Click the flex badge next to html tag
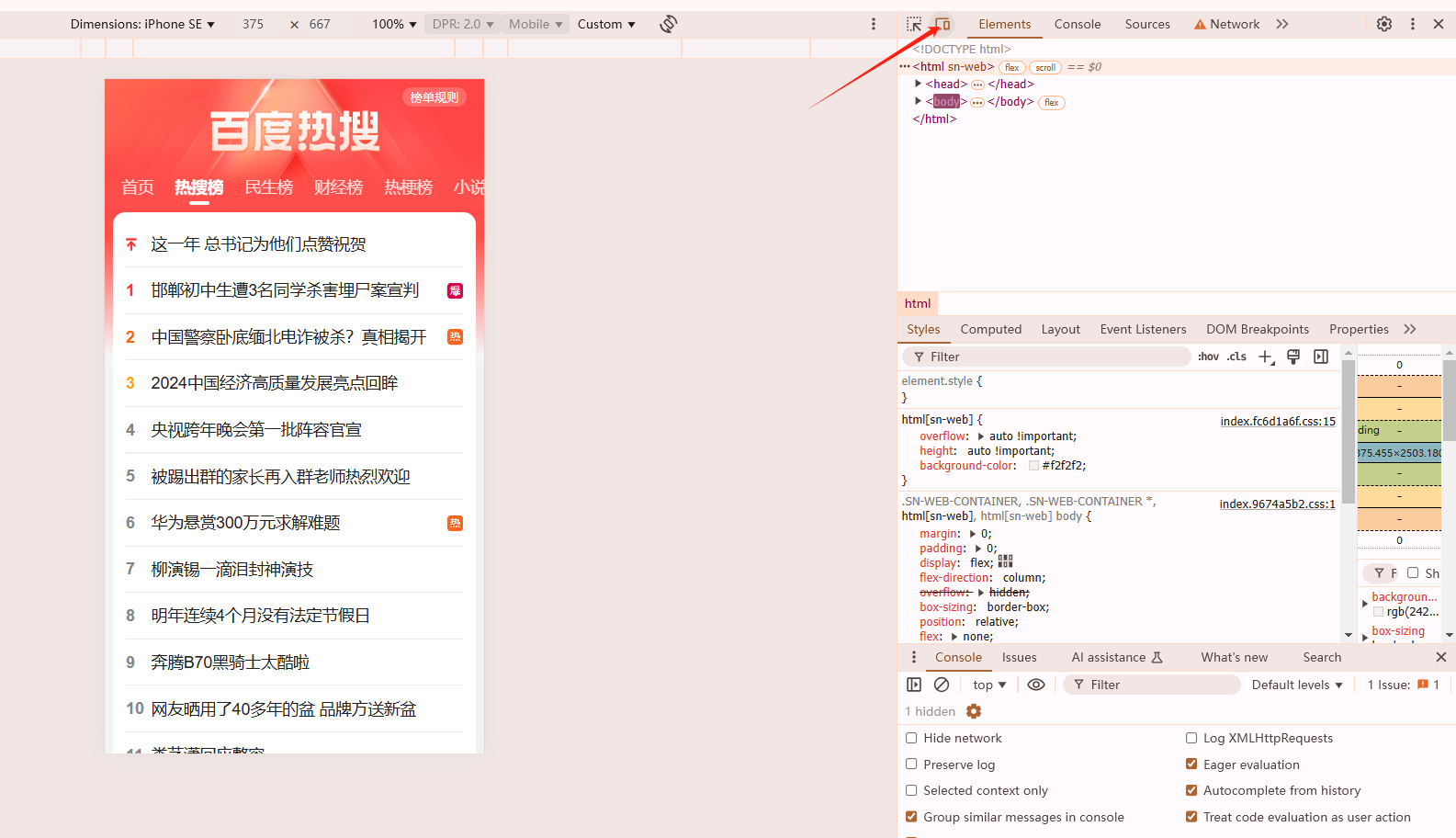The width and height of the screenshot is (1456, 838). click(1011, 67)
